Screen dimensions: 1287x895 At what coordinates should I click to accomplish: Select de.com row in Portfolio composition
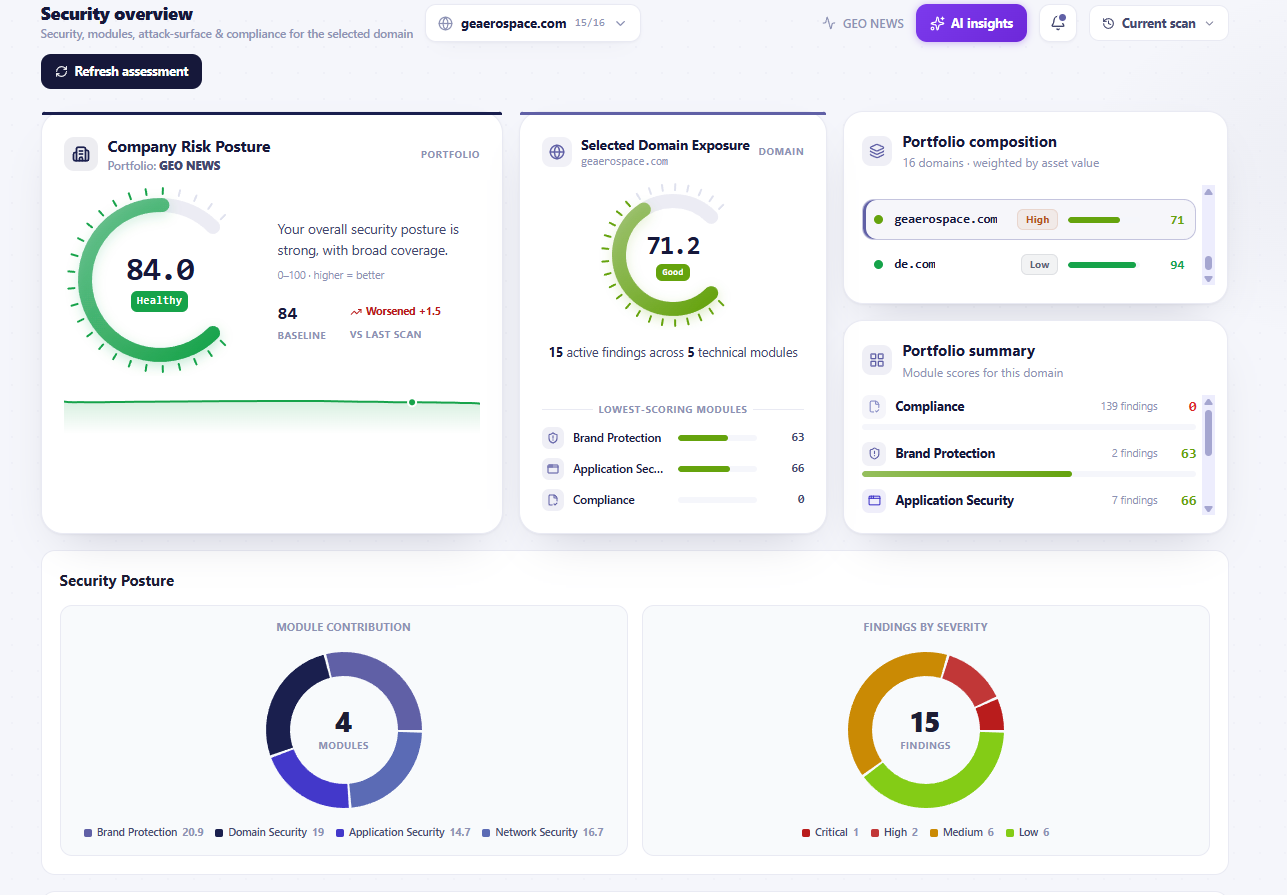coord(1029,265)
